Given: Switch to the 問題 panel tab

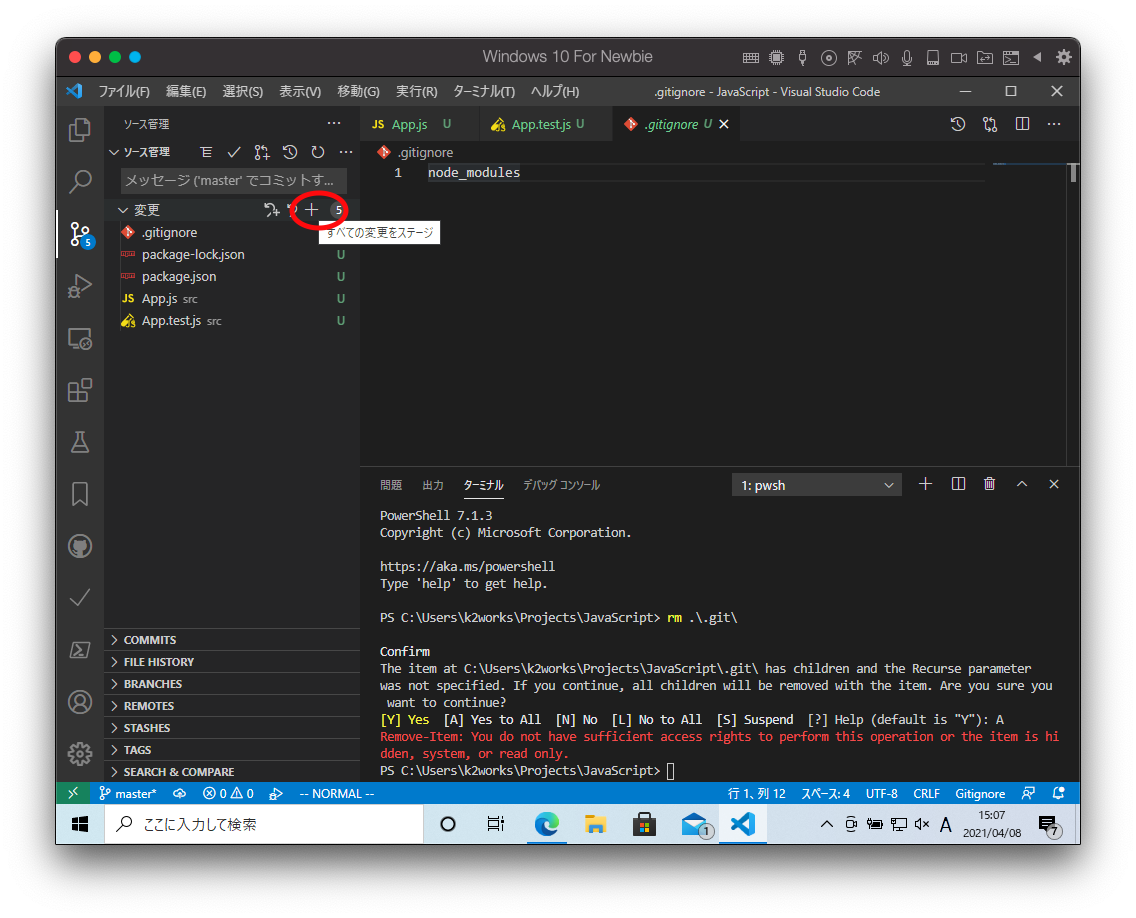Looking at the screenshot, I should point(390,485).
